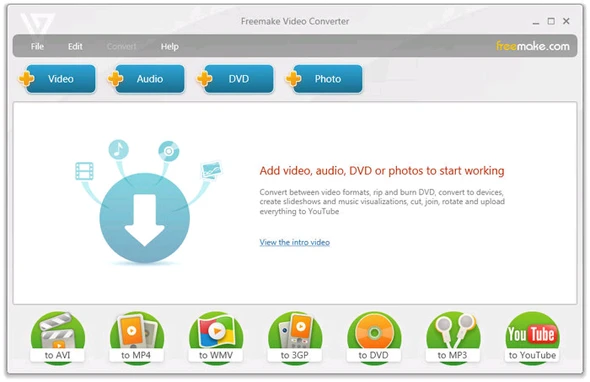Close the Freemake Video Converter window
The width and height of the screenshot is (590, 382).
pyautogui.click(x=566, y=21)
